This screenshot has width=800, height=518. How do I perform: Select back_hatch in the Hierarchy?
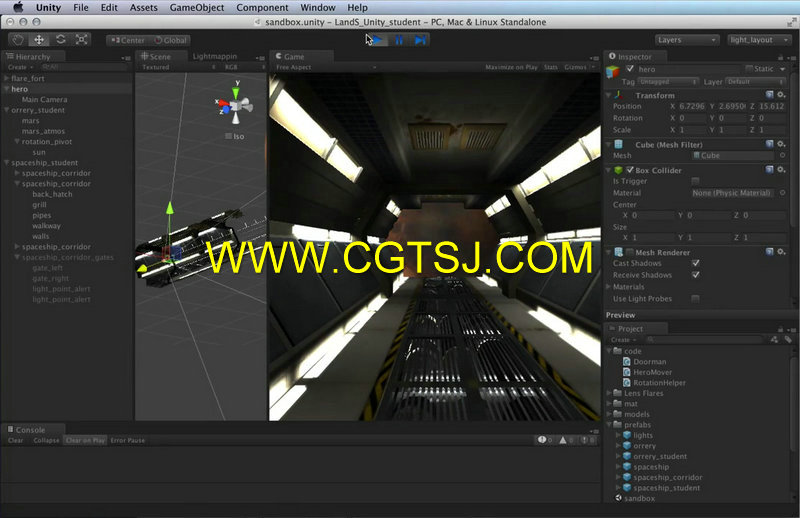pyautogui.click(x=52, y=194)
